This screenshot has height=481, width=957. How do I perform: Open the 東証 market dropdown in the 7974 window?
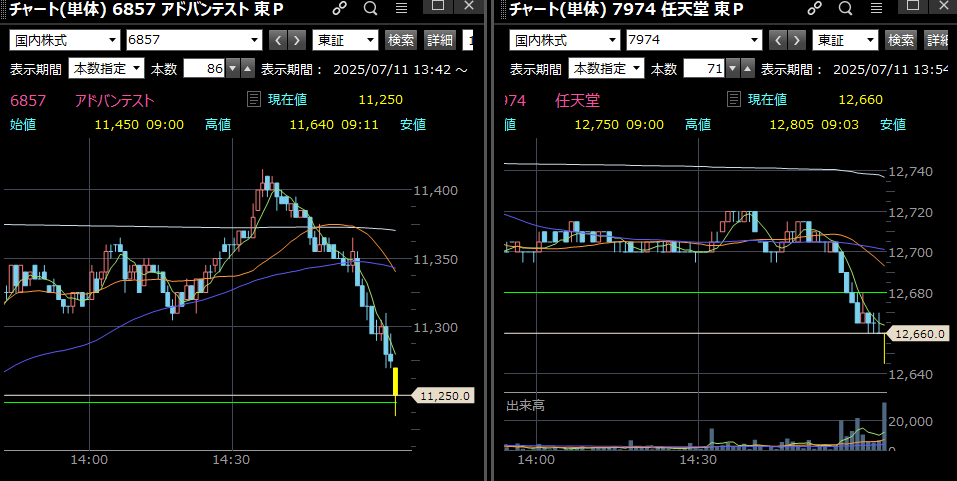(845, 41)
